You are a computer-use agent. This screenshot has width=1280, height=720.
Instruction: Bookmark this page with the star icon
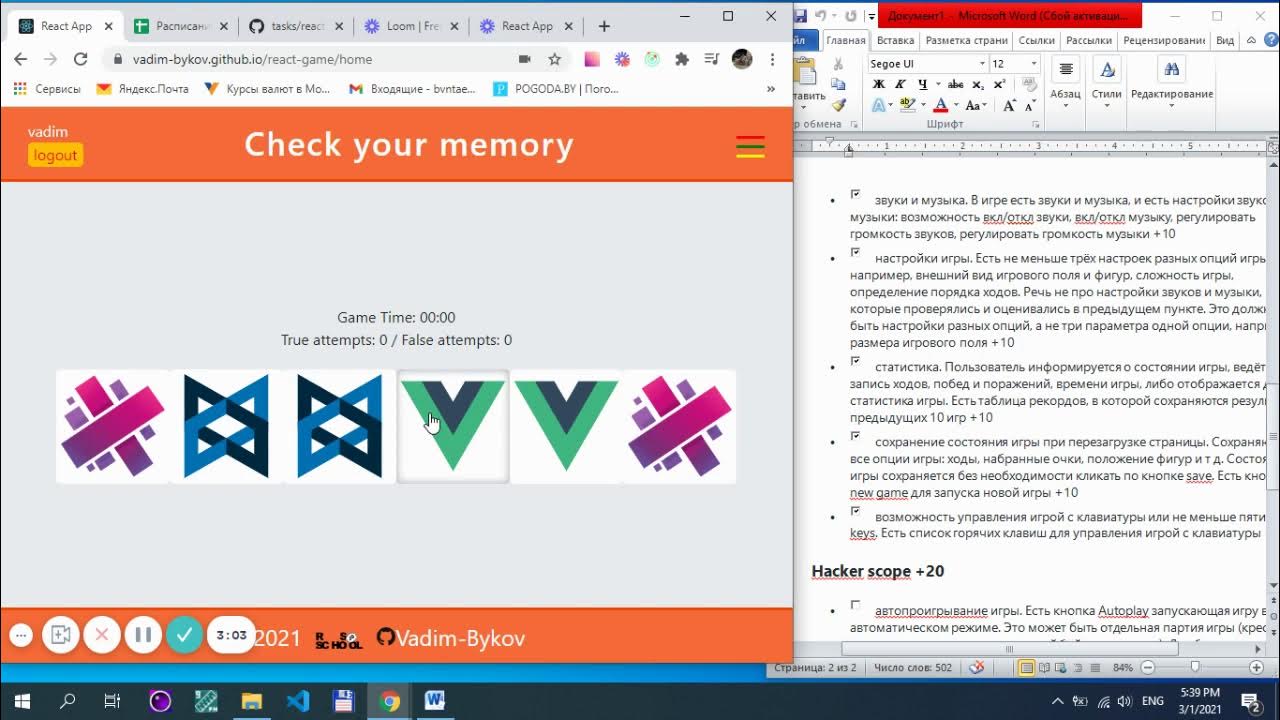pos(554,59)
